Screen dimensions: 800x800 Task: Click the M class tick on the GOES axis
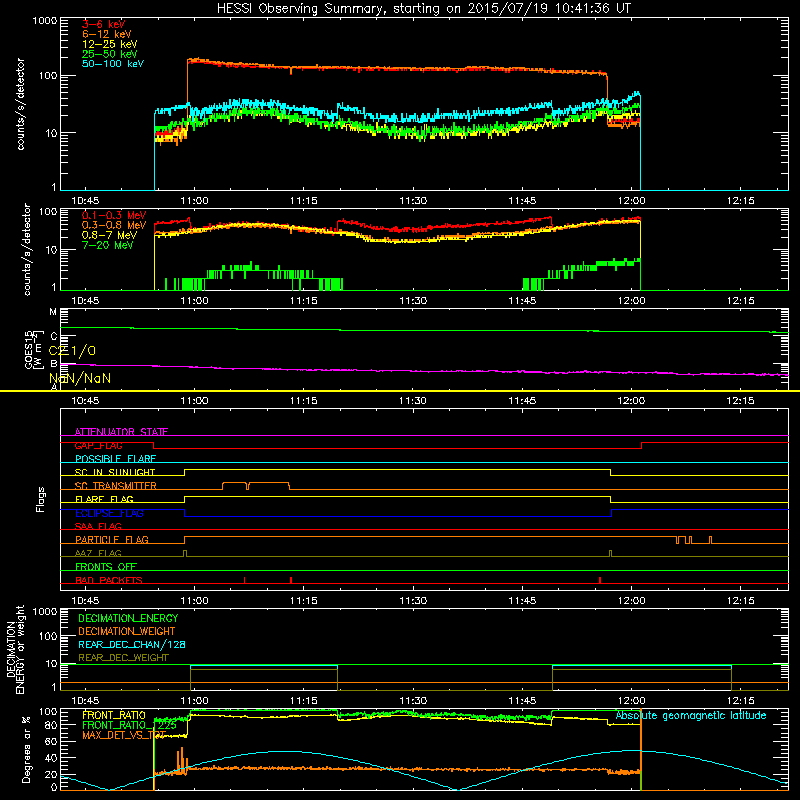point(53,312)
